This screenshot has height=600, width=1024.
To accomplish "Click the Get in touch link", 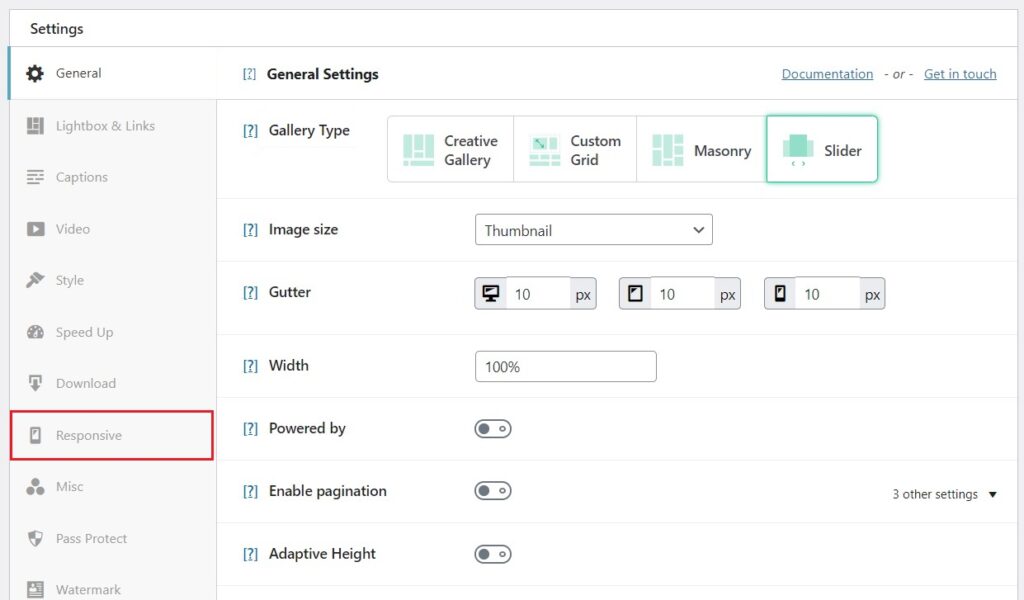I will 959,73.
